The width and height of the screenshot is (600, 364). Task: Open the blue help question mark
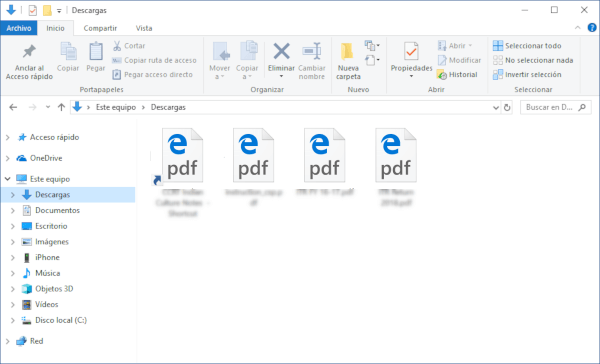pyautogui.click(x=592, y=28)
